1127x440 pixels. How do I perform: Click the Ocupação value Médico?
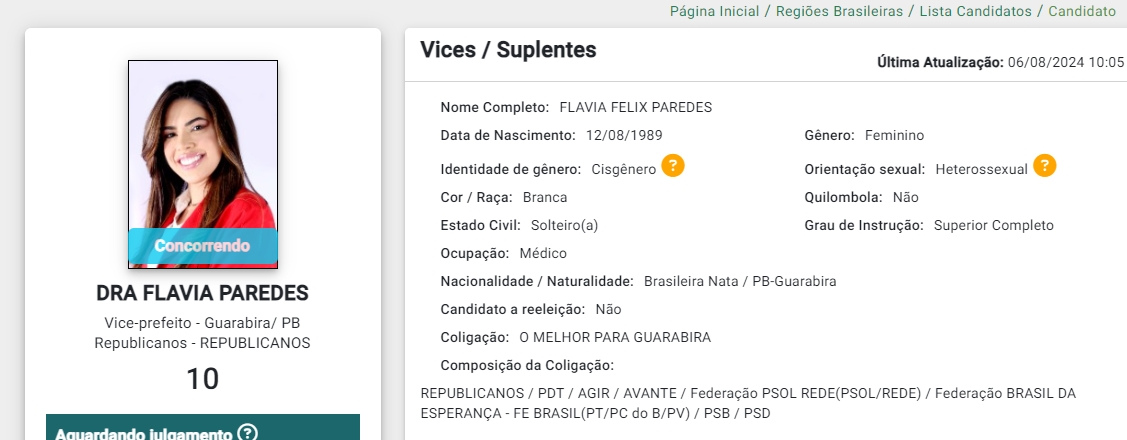pos(543,253)
